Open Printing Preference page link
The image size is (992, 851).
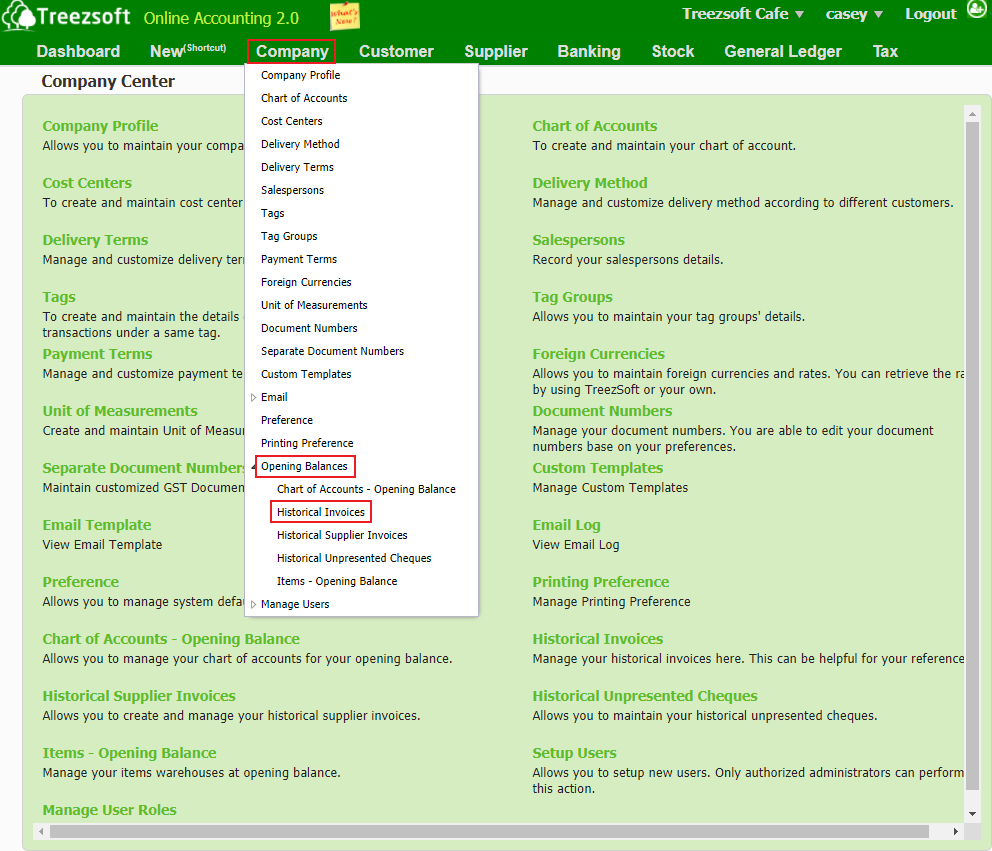(600, 581)
